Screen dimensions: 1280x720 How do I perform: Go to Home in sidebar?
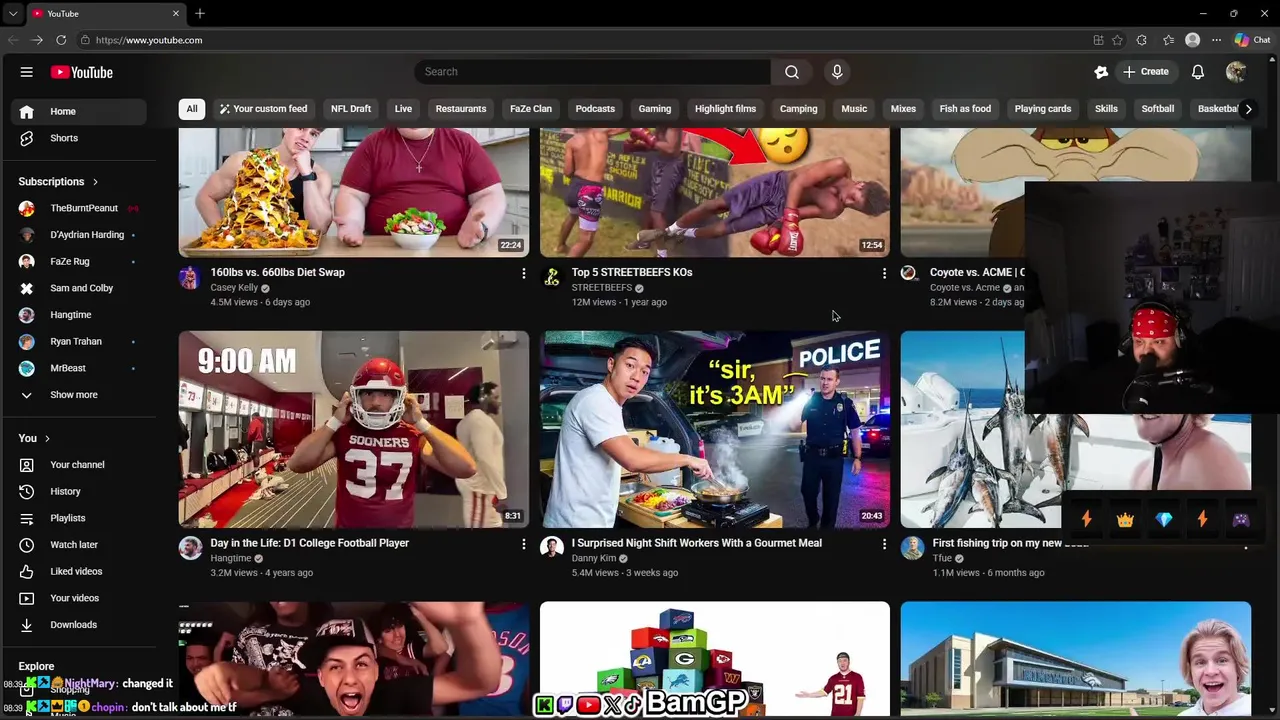pyautogui.click(x=78, y=111)
